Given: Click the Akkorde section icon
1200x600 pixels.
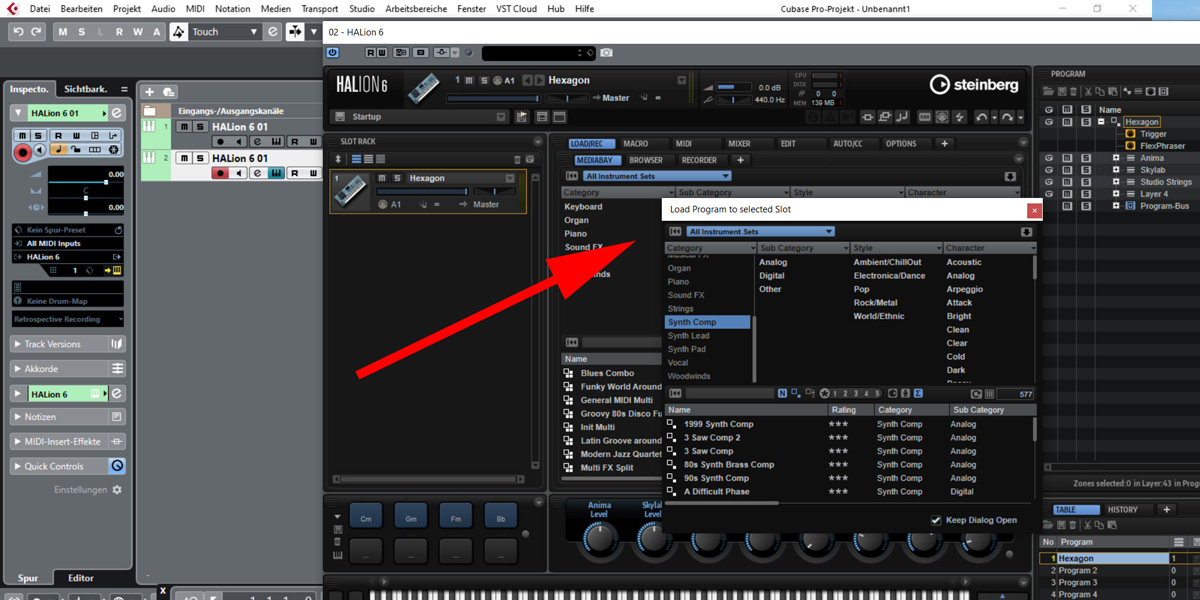Looking at the screenshot, I should (117, 369).
